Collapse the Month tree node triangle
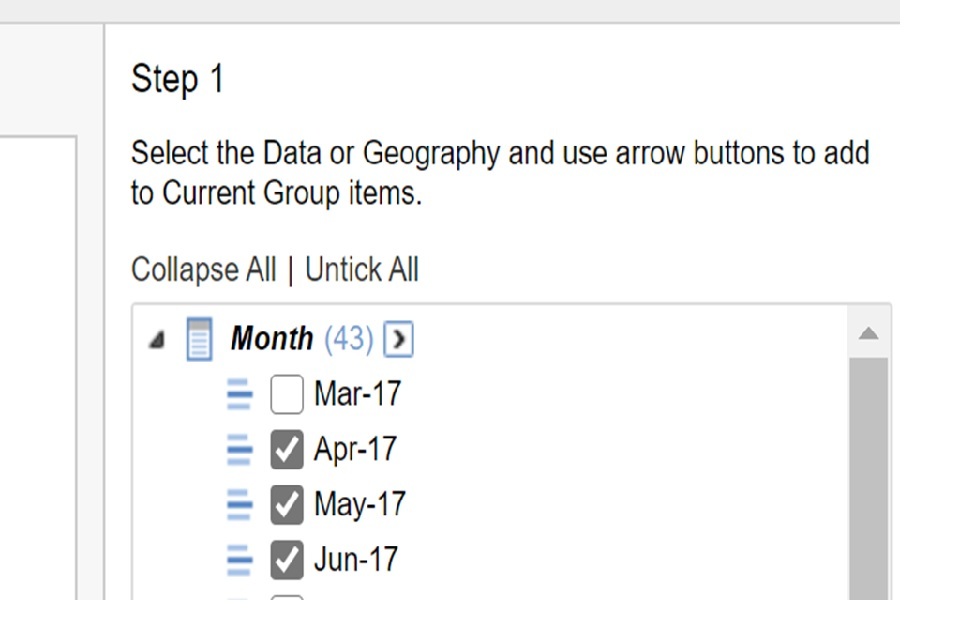This screenshot has width=960, height=640. 157,341
